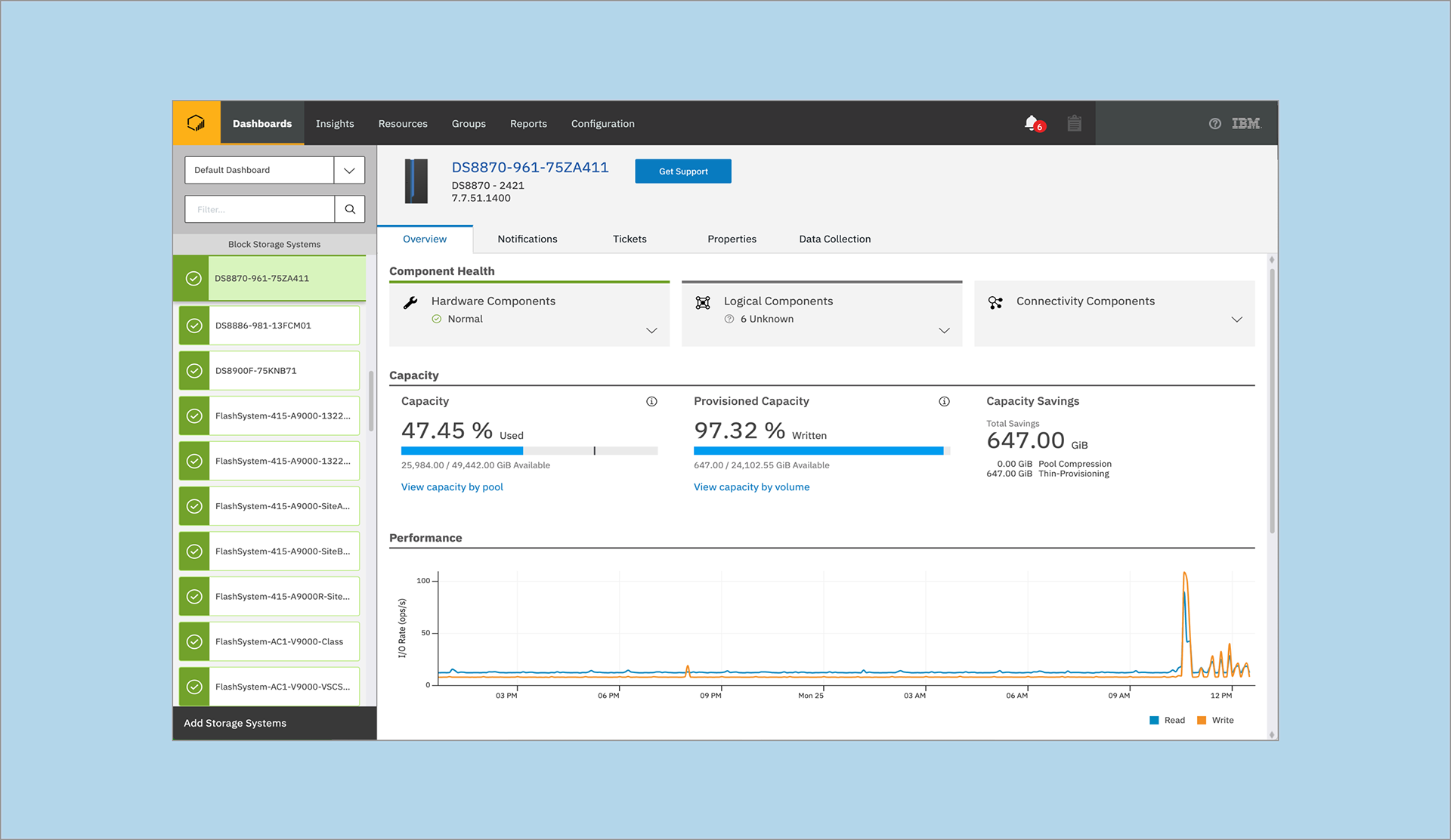Click the Capacity info icon
Screen dimensions: 1451x840
[651, 401]
